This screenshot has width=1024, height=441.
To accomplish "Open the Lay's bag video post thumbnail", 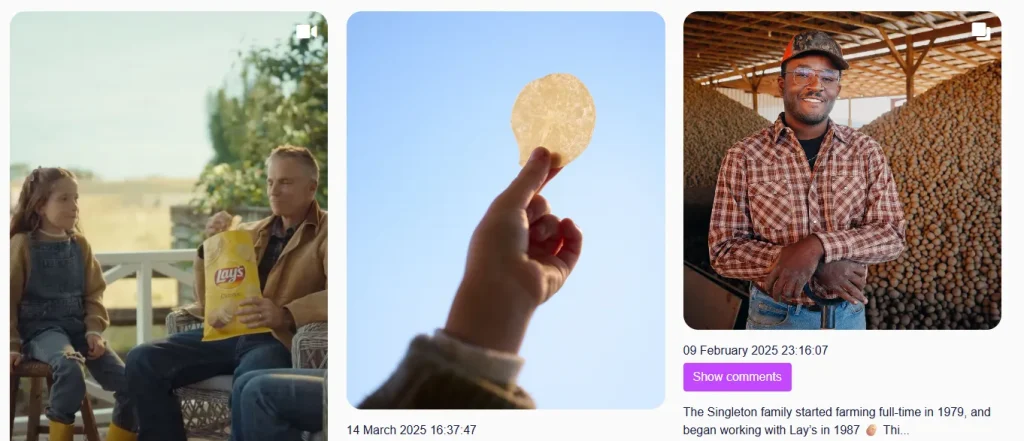I will 168,226.
